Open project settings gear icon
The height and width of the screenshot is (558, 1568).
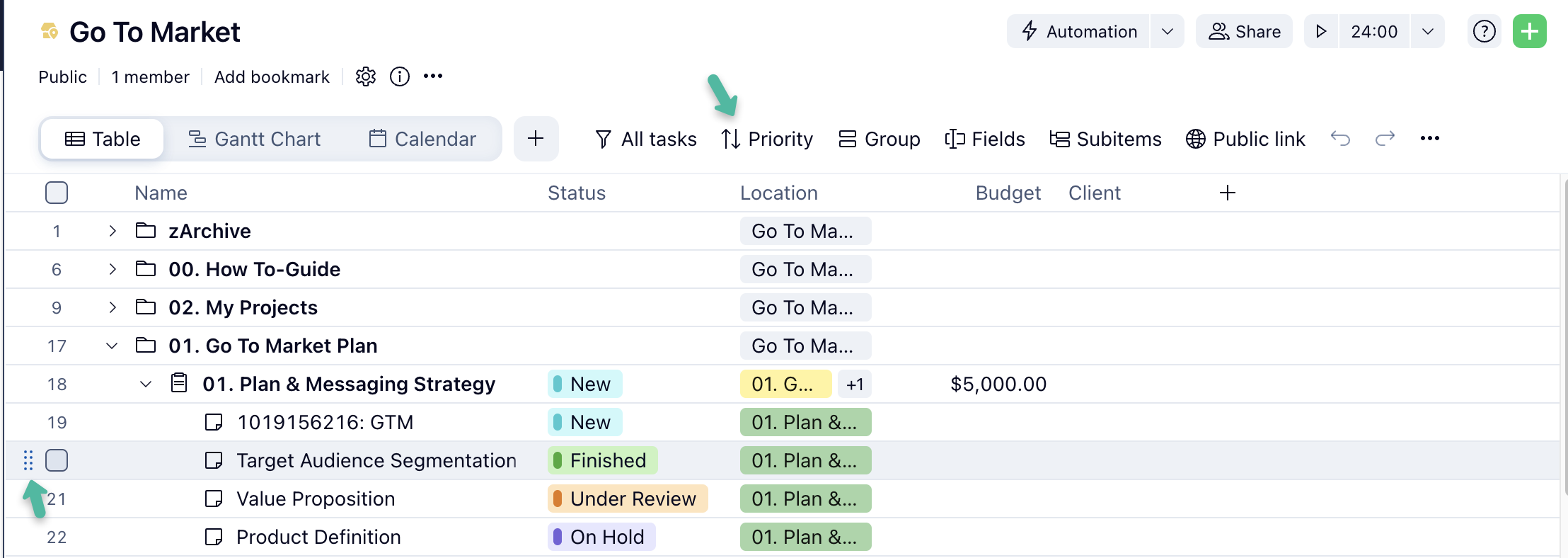(365, 76)
